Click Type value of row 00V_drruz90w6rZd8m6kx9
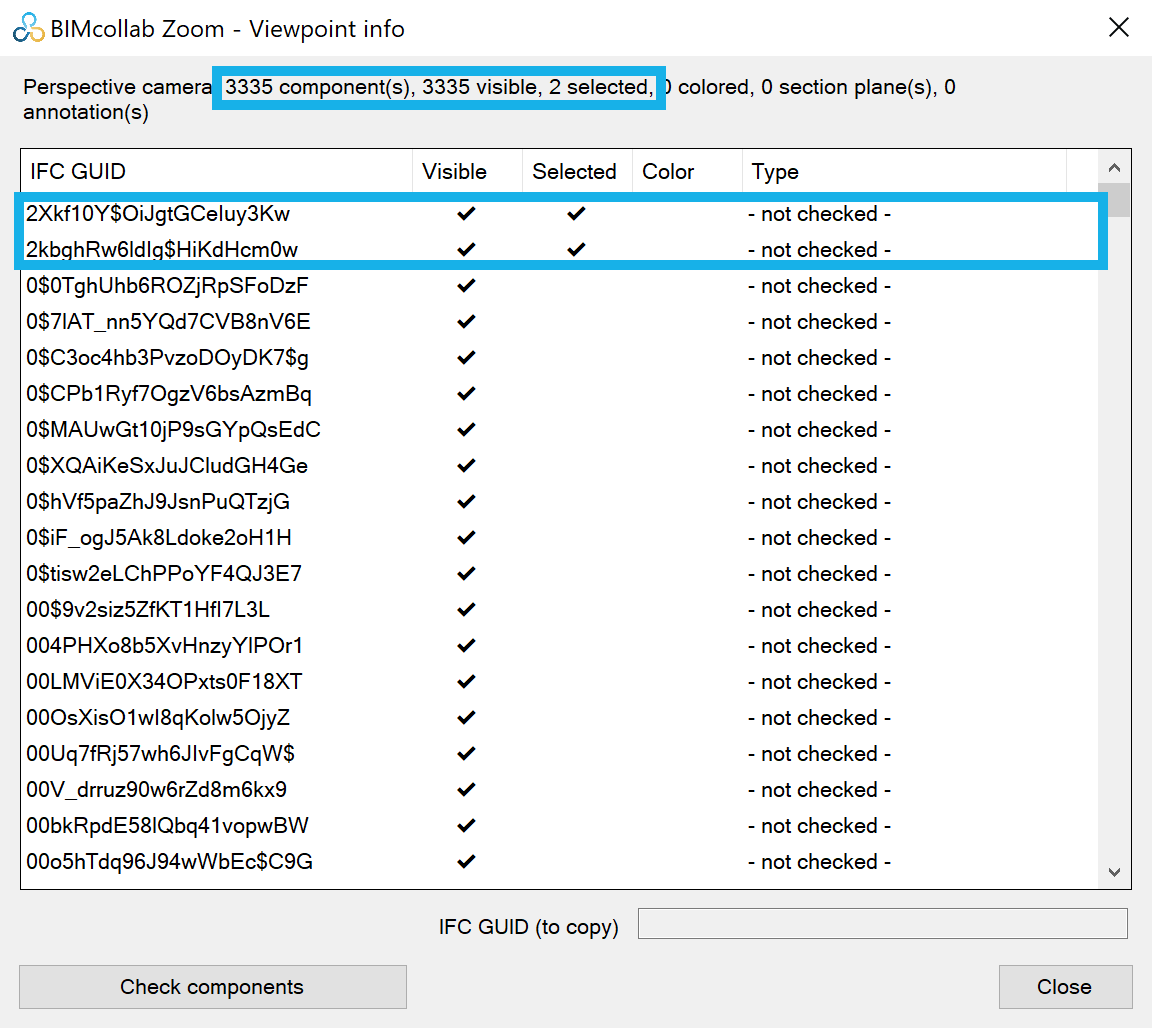The width and height of the screenshot is (1152, 1028). coord(819,790)
